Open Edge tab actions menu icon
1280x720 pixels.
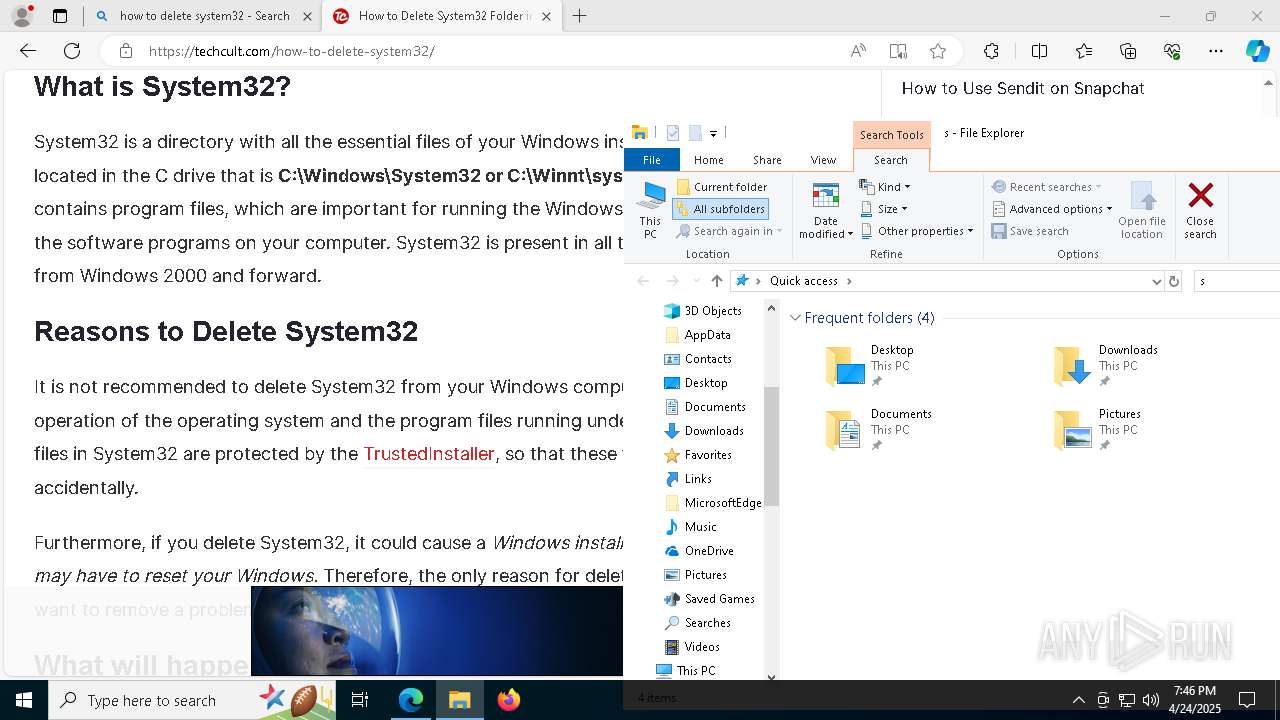tap(60, 16)
